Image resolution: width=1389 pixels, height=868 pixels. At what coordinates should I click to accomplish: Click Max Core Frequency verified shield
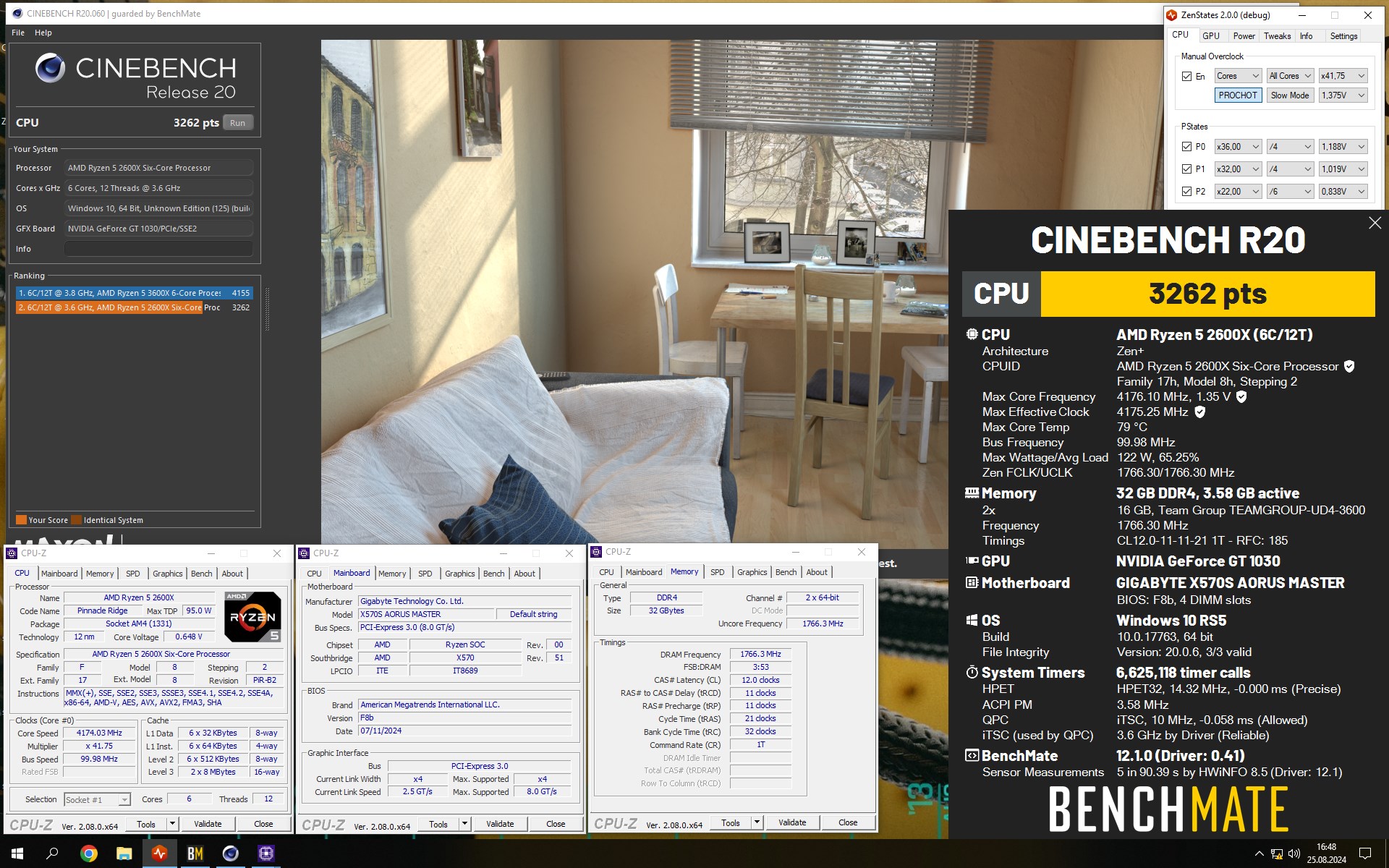(x=1241, y=396)
